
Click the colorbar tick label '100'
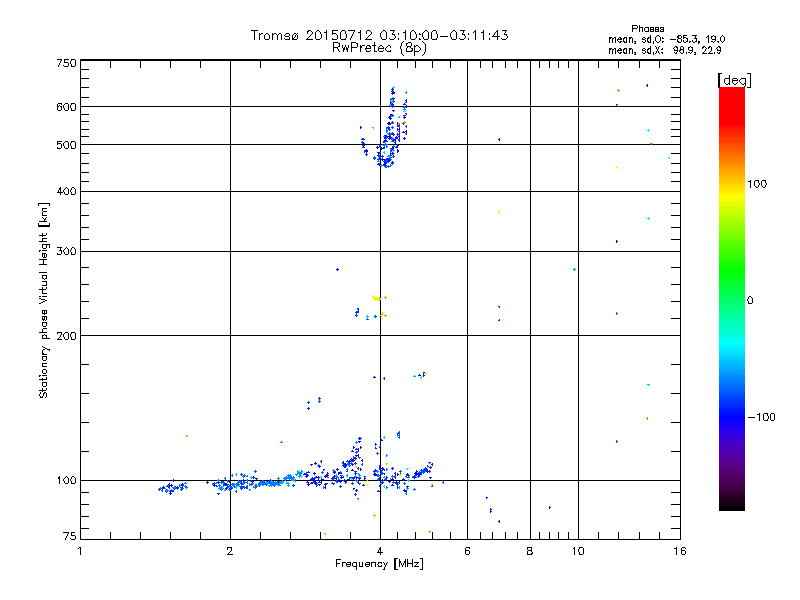coord(757,184)
